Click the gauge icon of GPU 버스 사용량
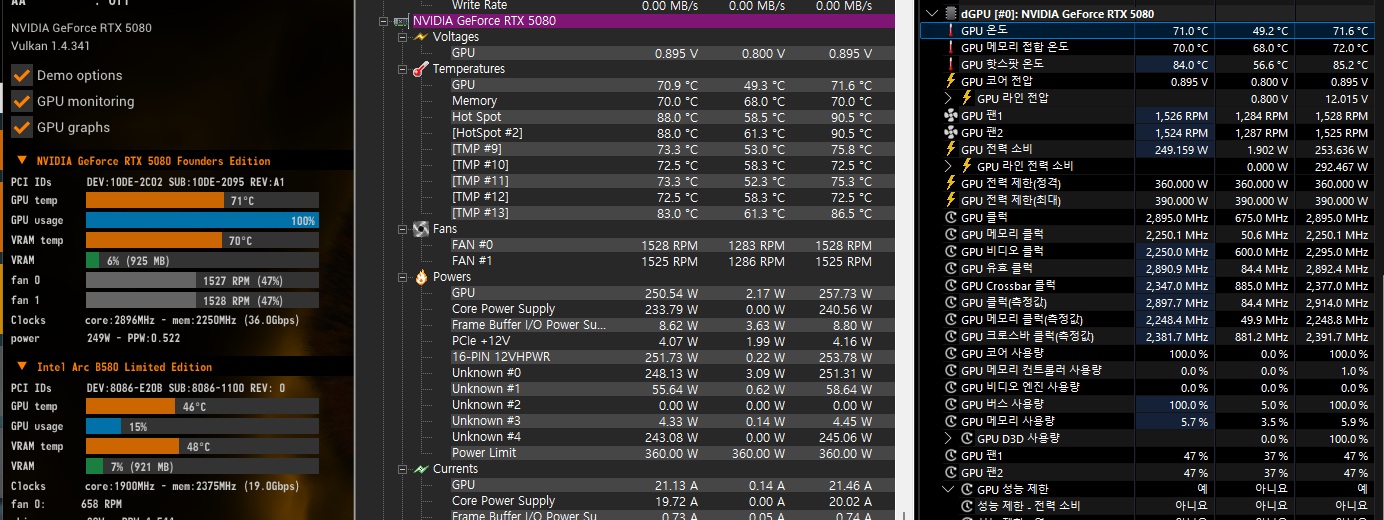 click(x=950, y=404)
